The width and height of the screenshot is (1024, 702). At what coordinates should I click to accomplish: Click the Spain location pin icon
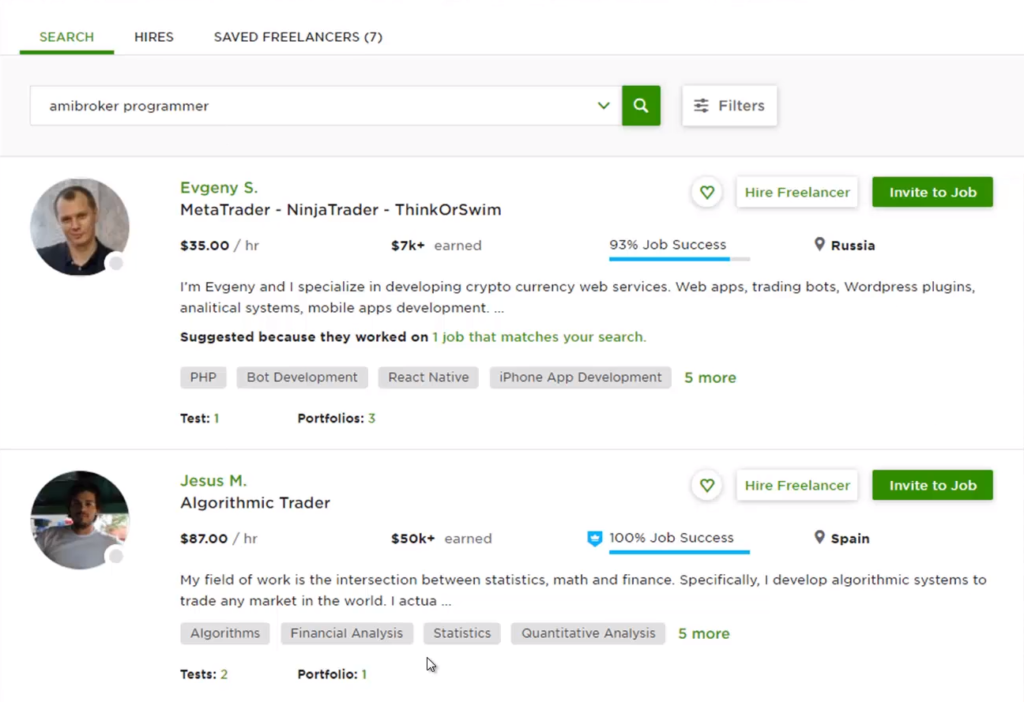coord(820,538)
